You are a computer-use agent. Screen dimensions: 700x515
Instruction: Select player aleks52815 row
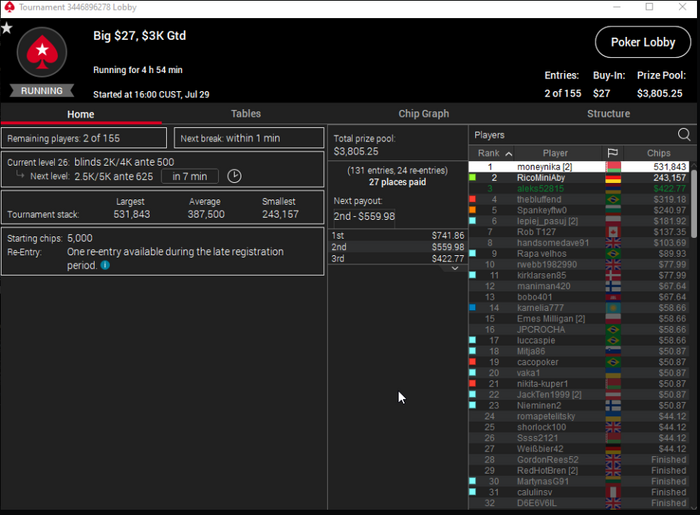click(579, 188)
